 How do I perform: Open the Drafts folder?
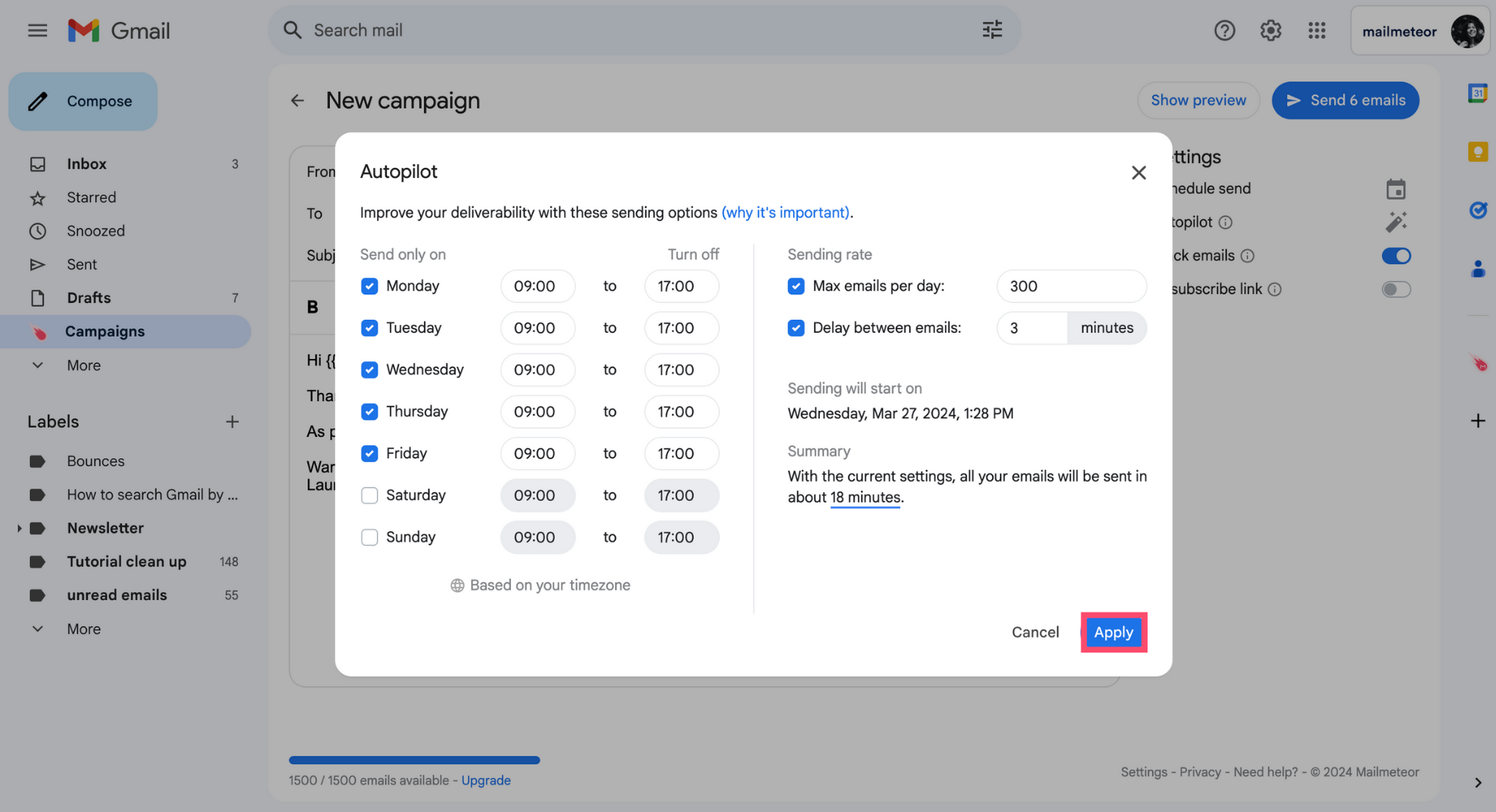(x=126, y=298)
